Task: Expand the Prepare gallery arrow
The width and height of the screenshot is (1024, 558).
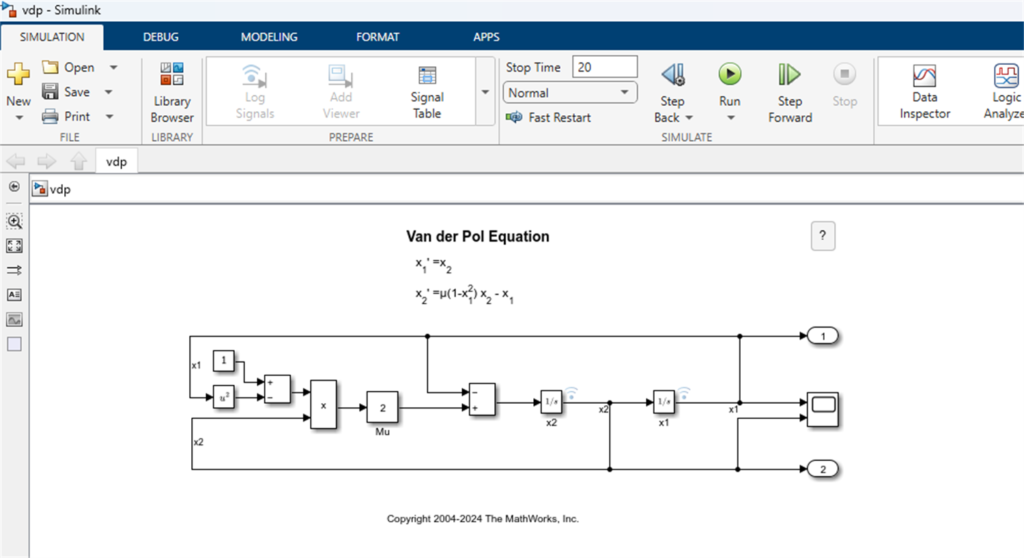Action: (x=485, y=91)
